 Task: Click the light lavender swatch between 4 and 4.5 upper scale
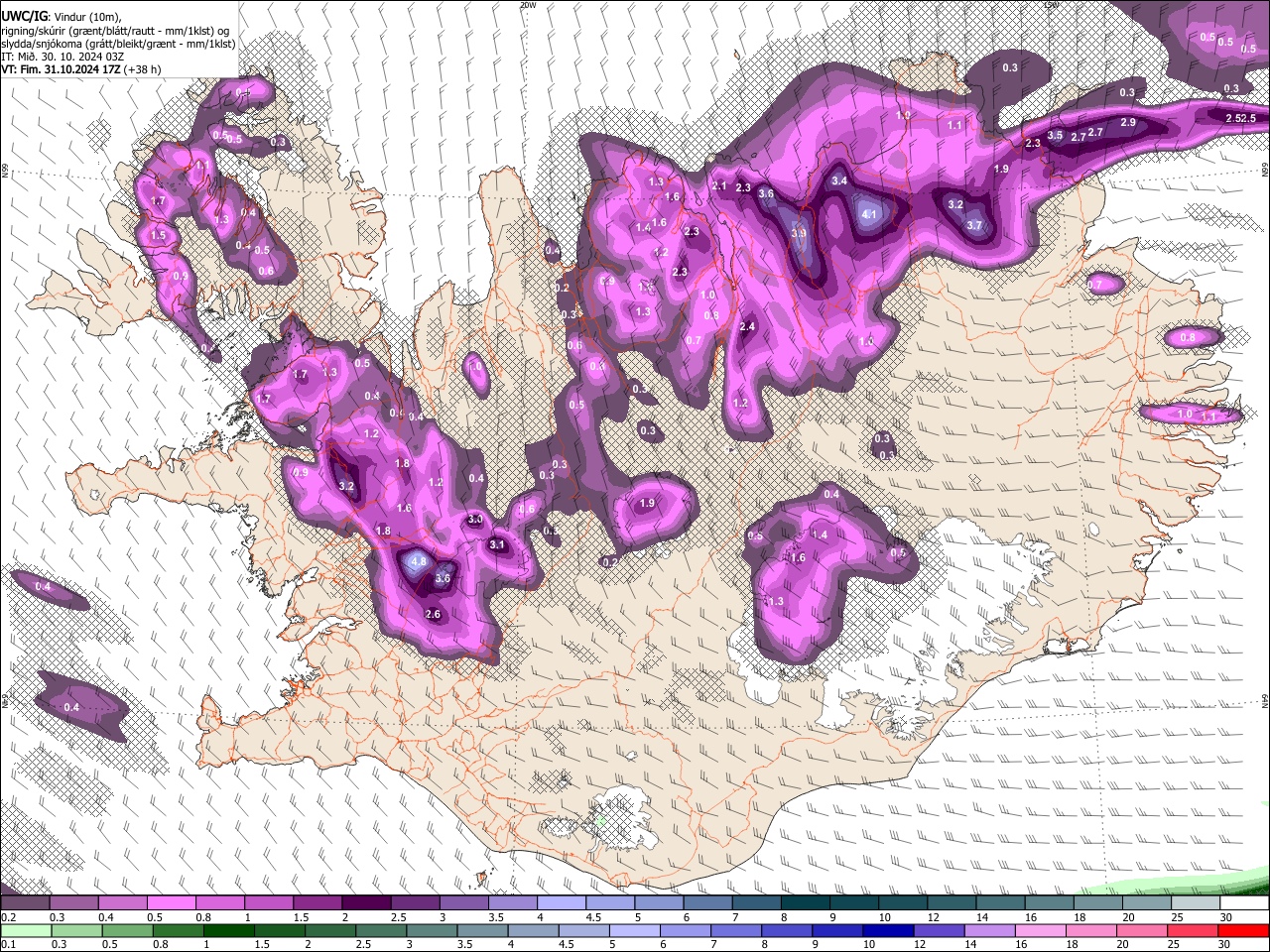[561, 903]
